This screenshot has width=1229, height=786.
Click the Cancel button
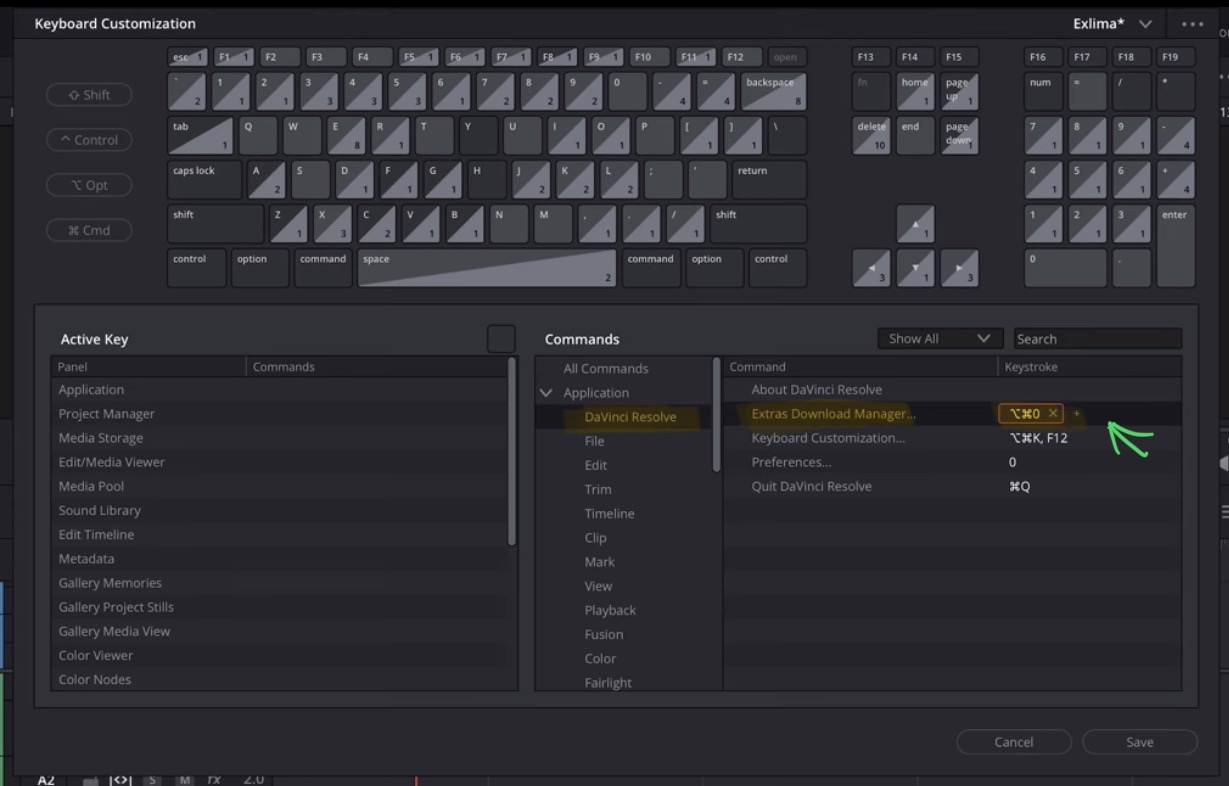[x=1013, y=742]
